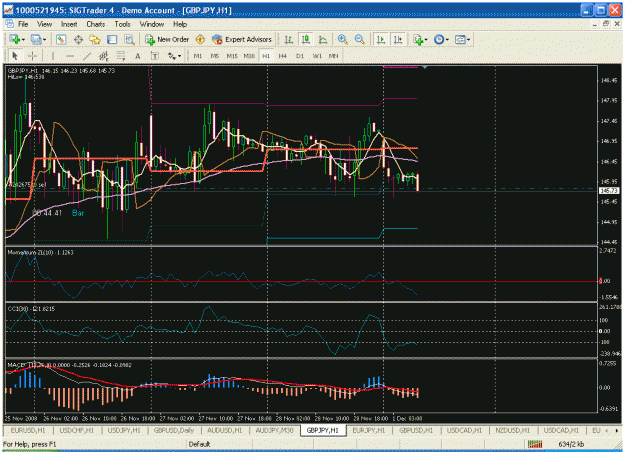Screen dimensions: 625x452
Task: Click the Zoom Out magnifier icon
Action: tap(360, 39)
